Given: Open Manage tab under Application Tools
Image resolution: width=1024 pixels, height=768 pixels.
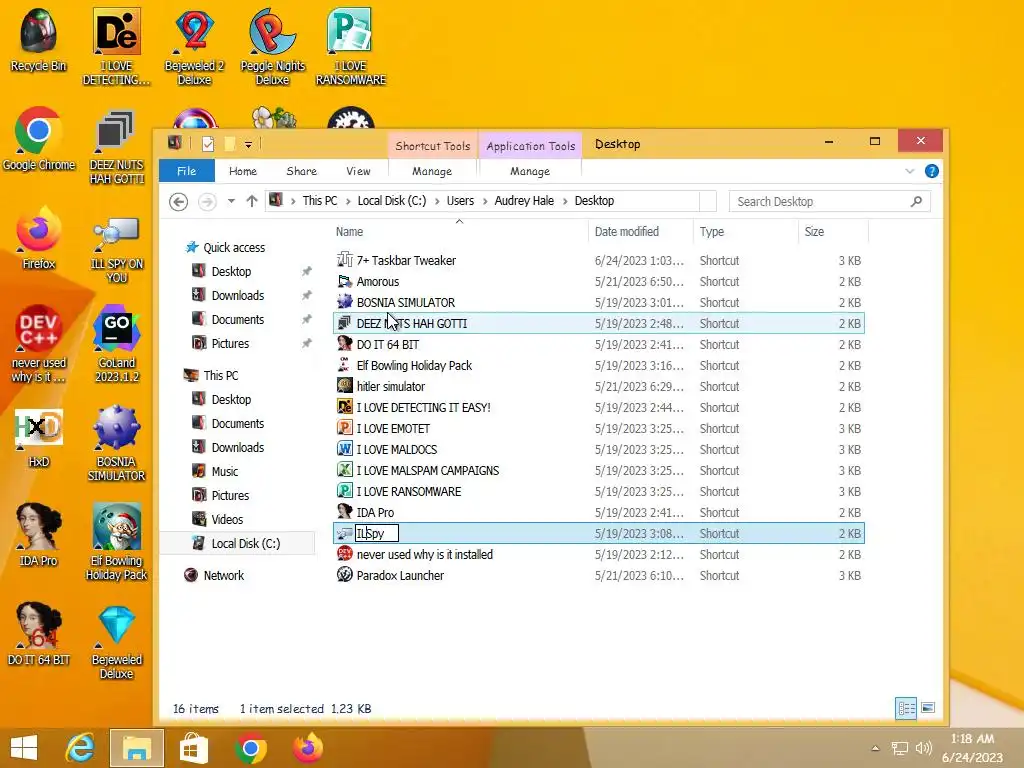Looking at the screenshot, I should [530, 171].
